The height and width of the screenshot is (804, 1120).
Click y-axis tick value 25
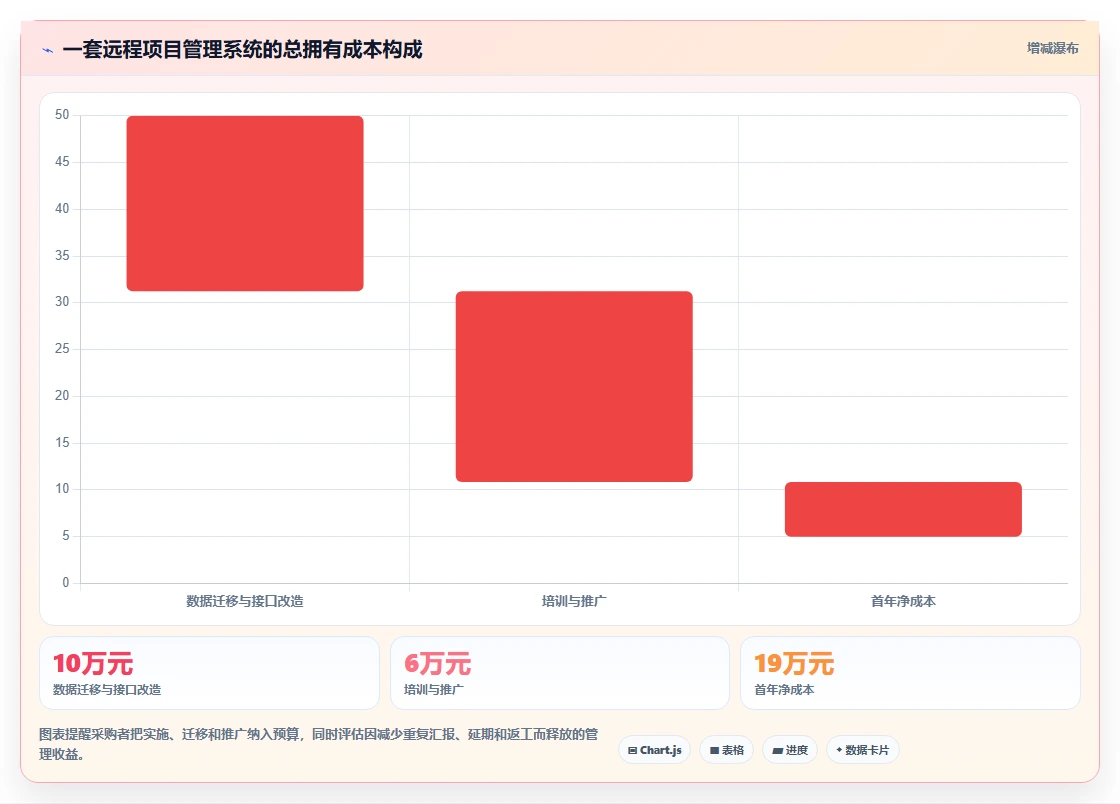[62, 348]
